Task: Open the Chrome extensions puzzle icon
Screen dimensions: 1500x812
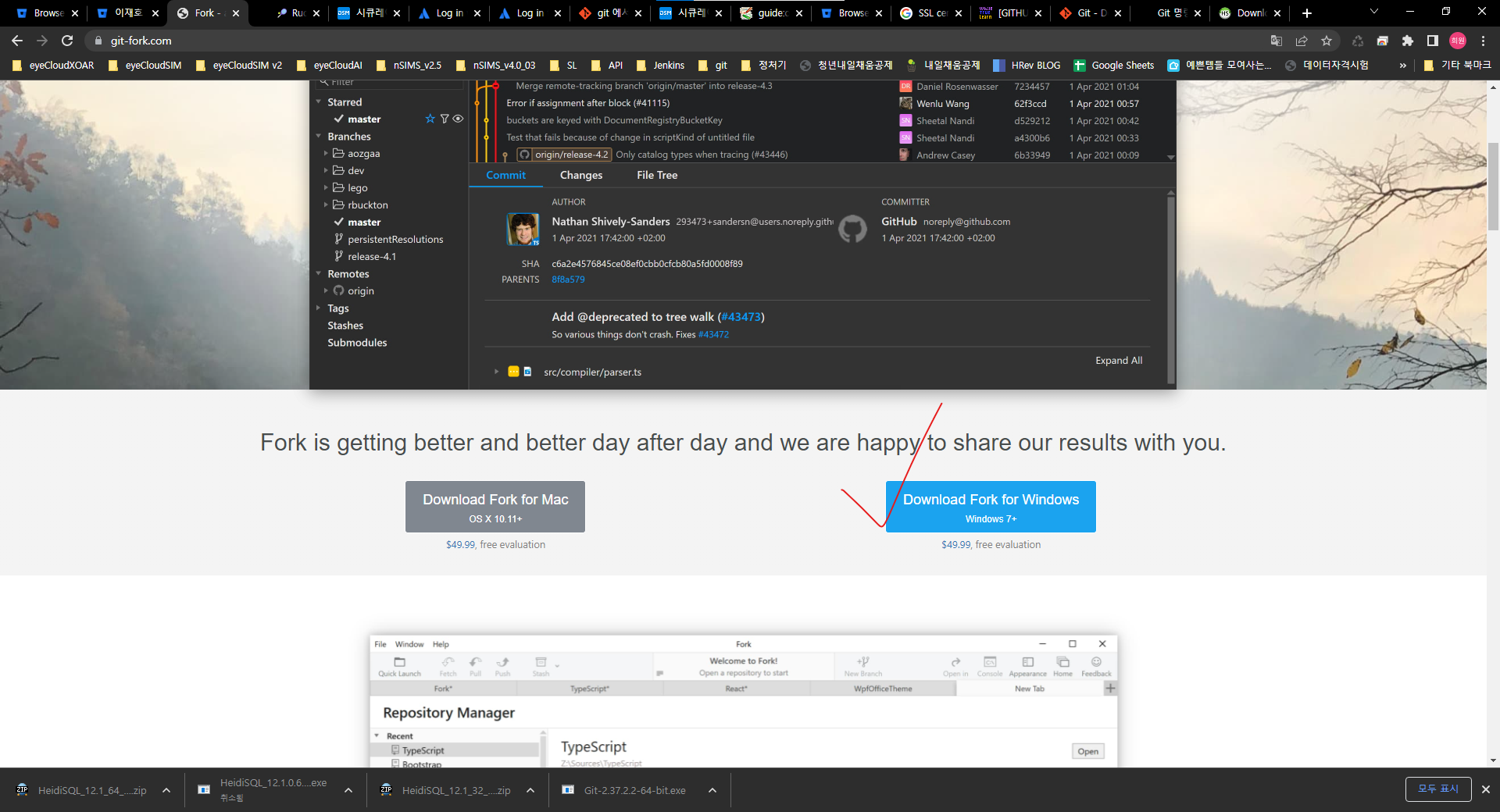Action: 1408,41
